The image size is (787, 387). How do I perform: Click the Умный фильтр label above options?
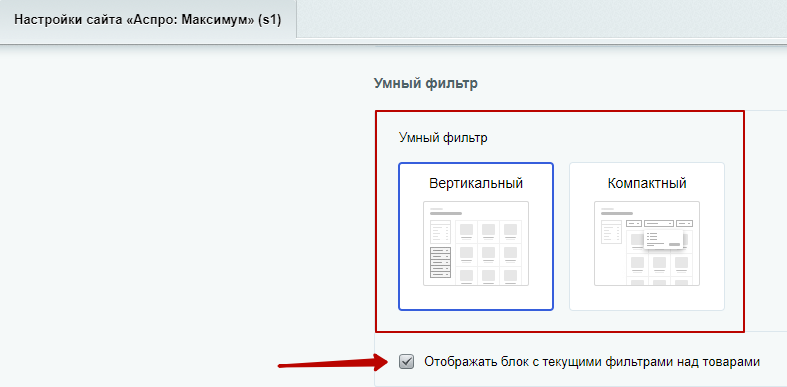[443, 138]
